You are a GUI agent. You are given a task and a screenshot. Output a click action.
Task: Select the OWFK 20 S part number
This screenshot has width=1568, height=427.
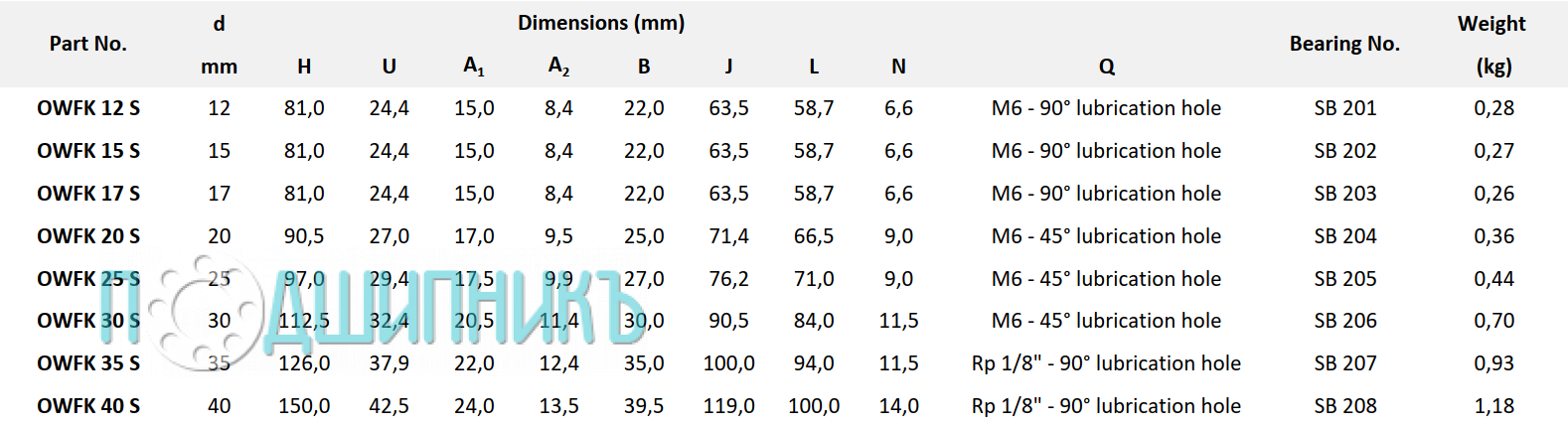[x=88, y=236]
